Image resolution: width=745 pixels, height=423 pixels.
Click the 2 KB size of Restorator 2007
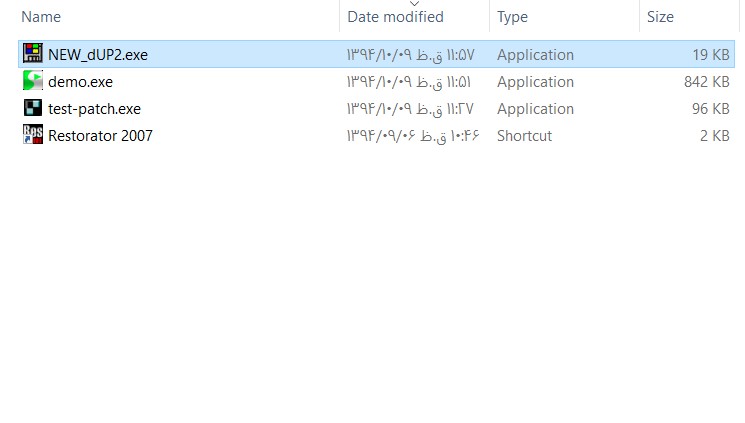(x=715, y=136)
